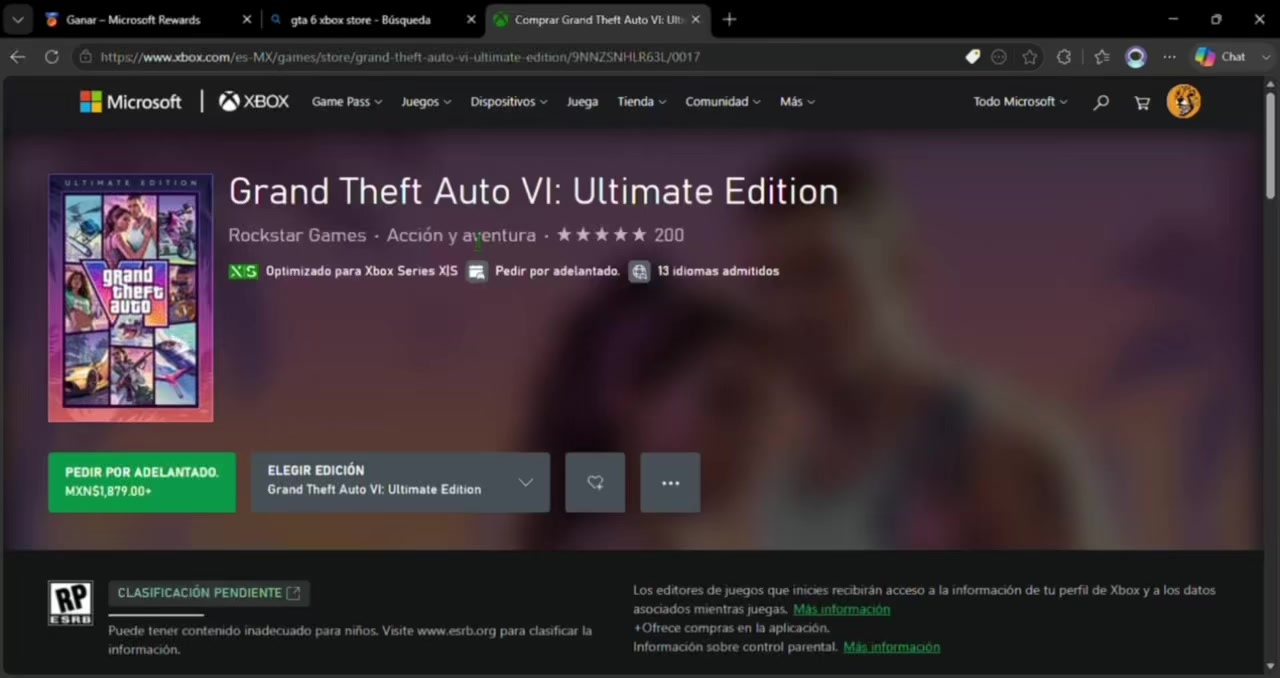The image size is (1280, 678).
Task: Close the gta 6 xbox store search tab
Action: click(471, 20)
